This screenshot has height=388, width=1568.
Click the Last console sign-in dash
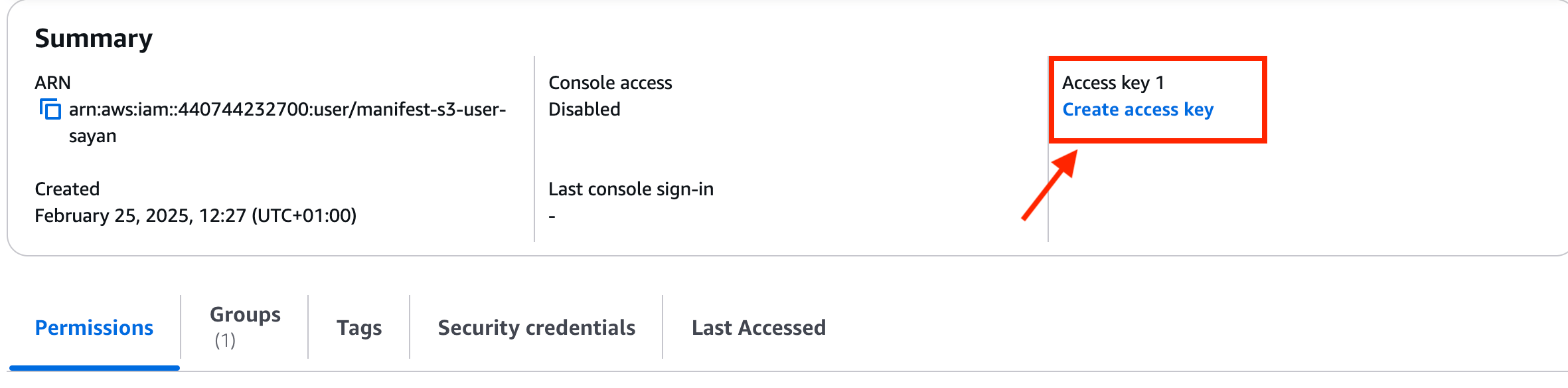pyautogui.click(x=551, y=215)
